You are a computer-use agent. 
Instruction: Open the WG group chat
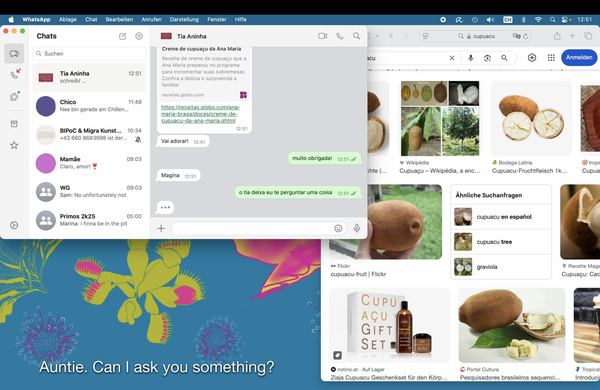[89, 191]
